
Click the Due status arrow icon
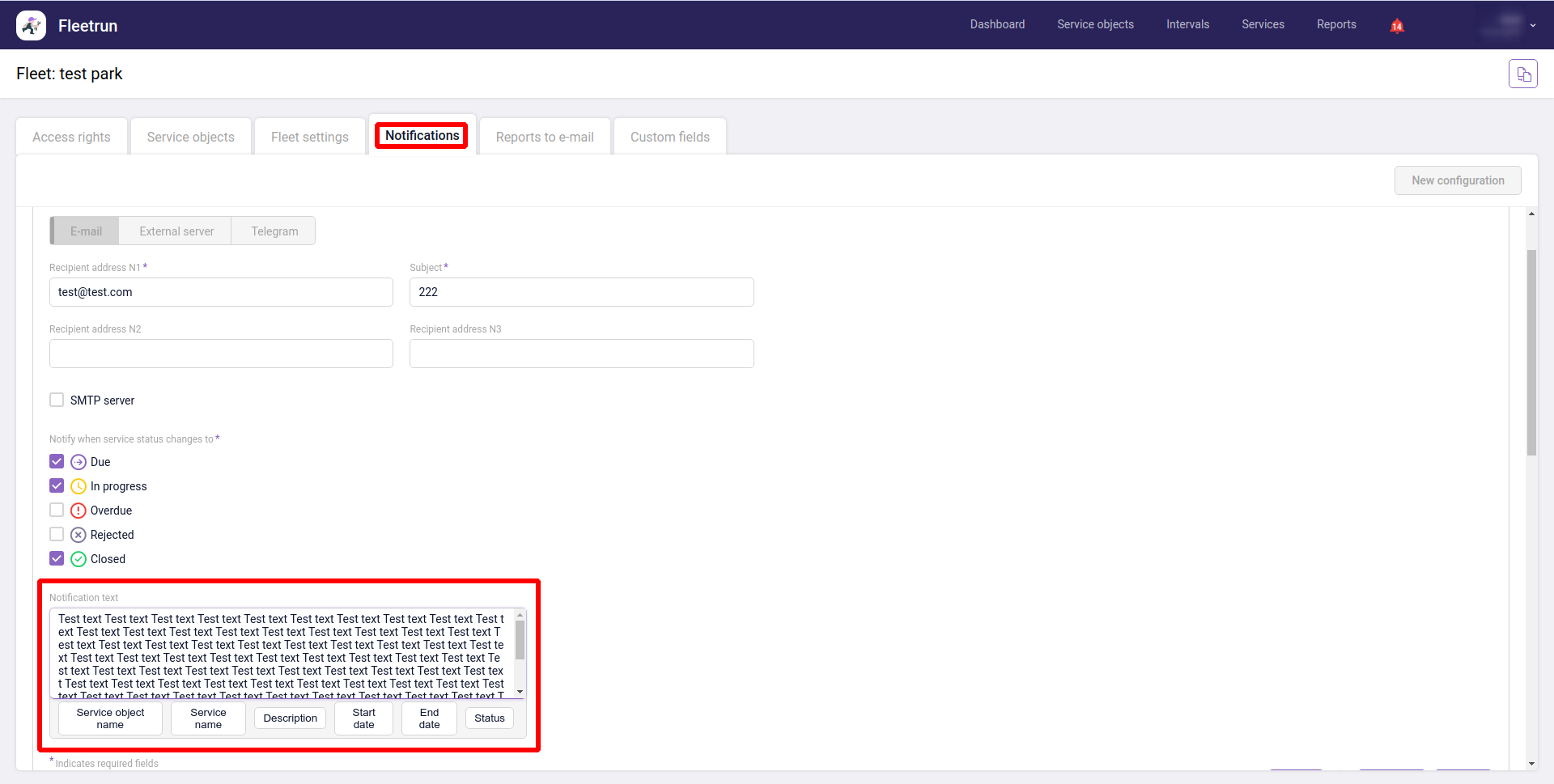(x=79, y=462)
